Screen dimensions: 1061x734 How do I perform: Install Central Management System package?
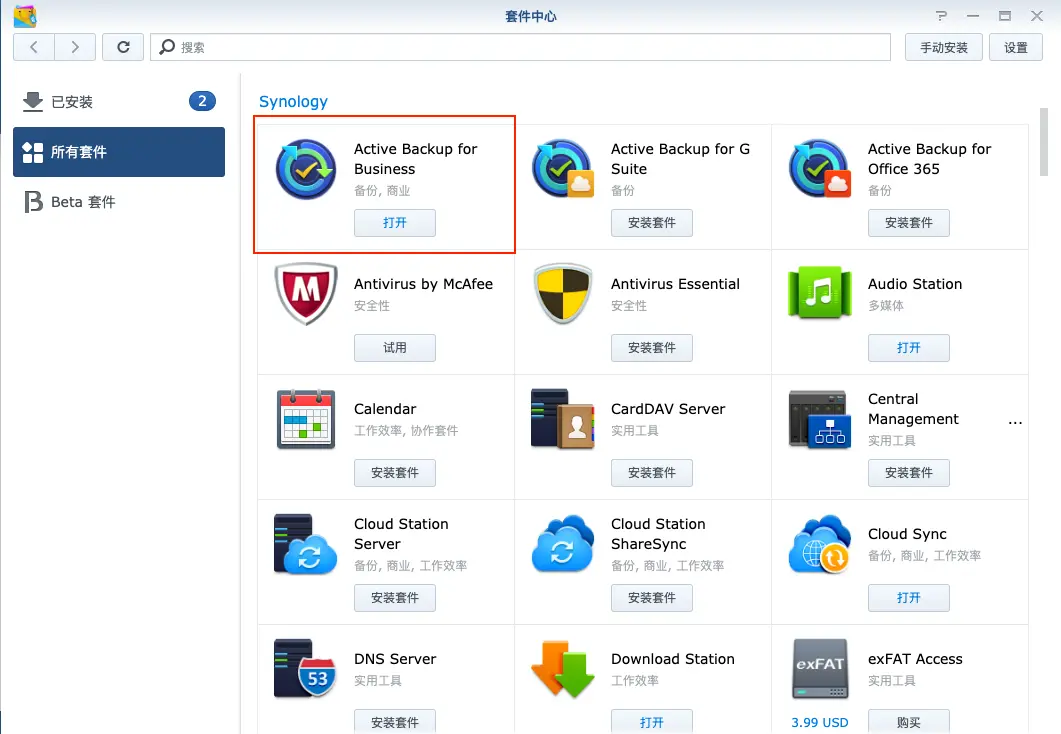[x=909, y=473]
